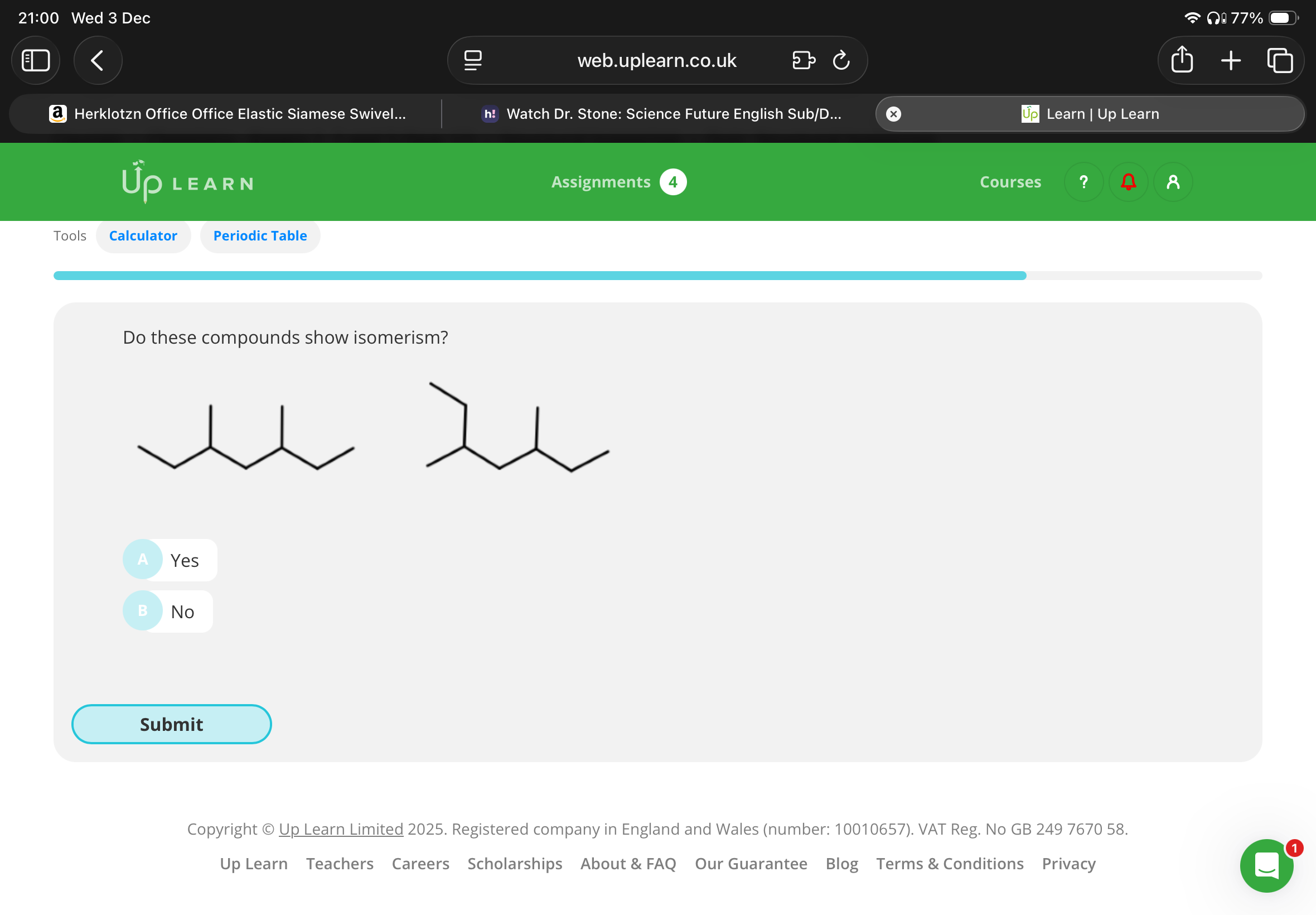Close the Learn | Up Learn tab
Image resolution: width=1316 pixels, height=915 pixels.
[x=893, y=114]
